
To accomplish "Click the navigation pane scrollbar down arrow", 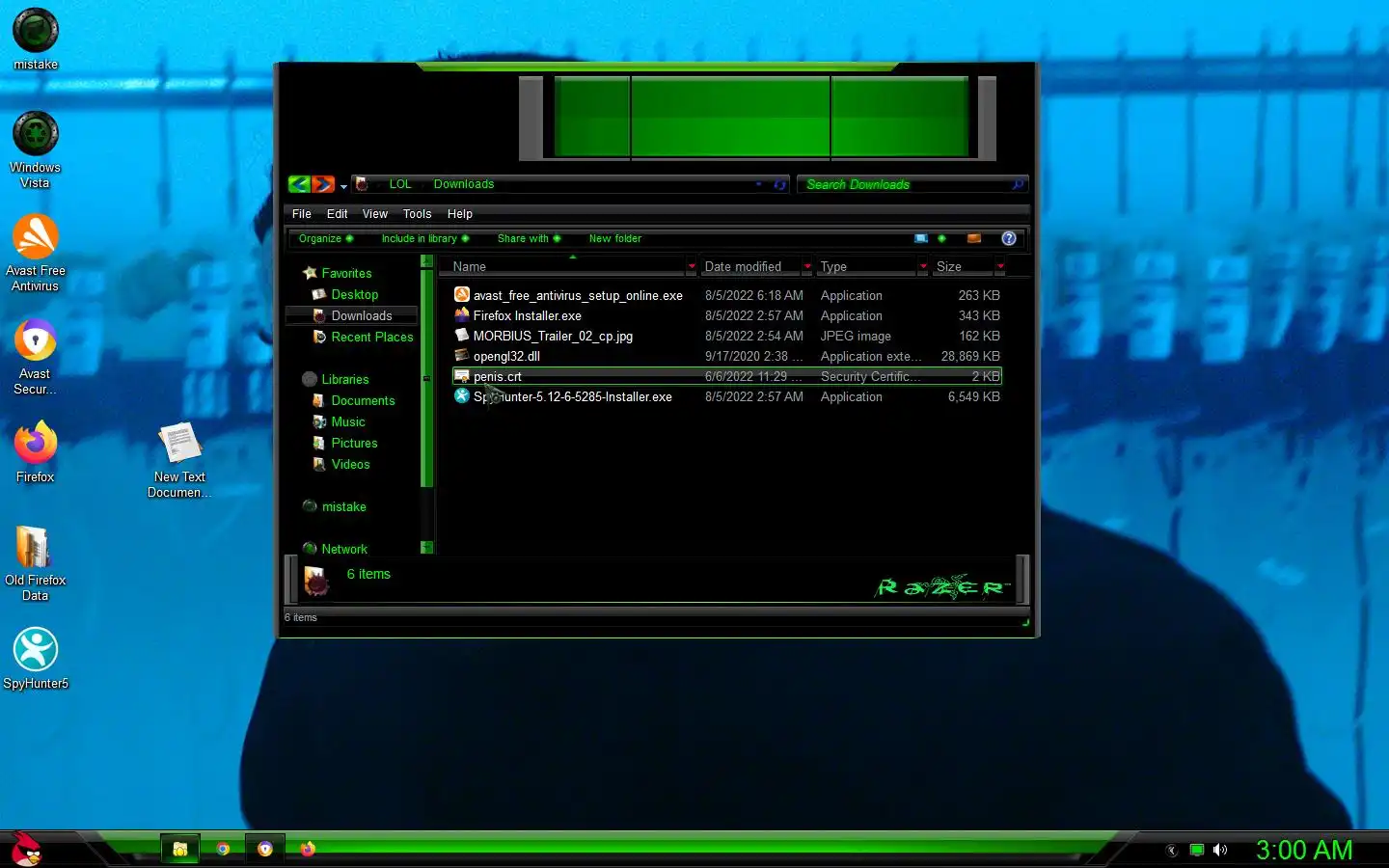I will (426, 548).
